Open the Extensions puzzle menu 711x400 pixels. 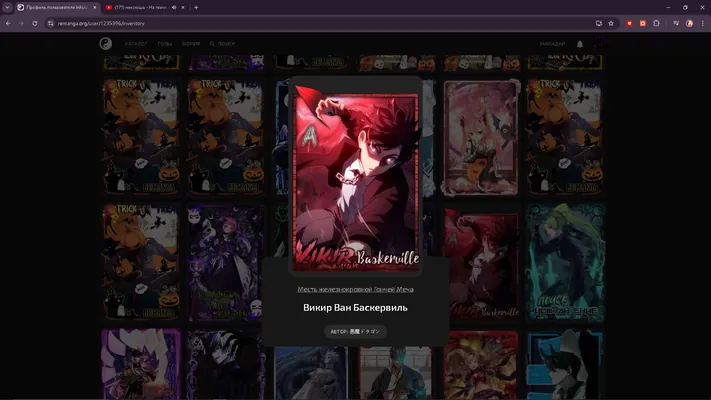click(x=656, y=23)
